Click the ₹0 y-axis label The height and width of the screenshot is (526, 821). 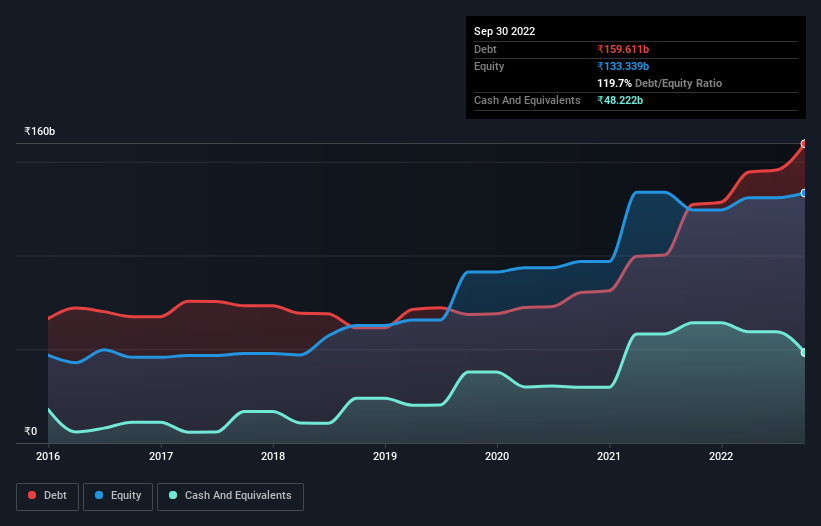[31, 431]
